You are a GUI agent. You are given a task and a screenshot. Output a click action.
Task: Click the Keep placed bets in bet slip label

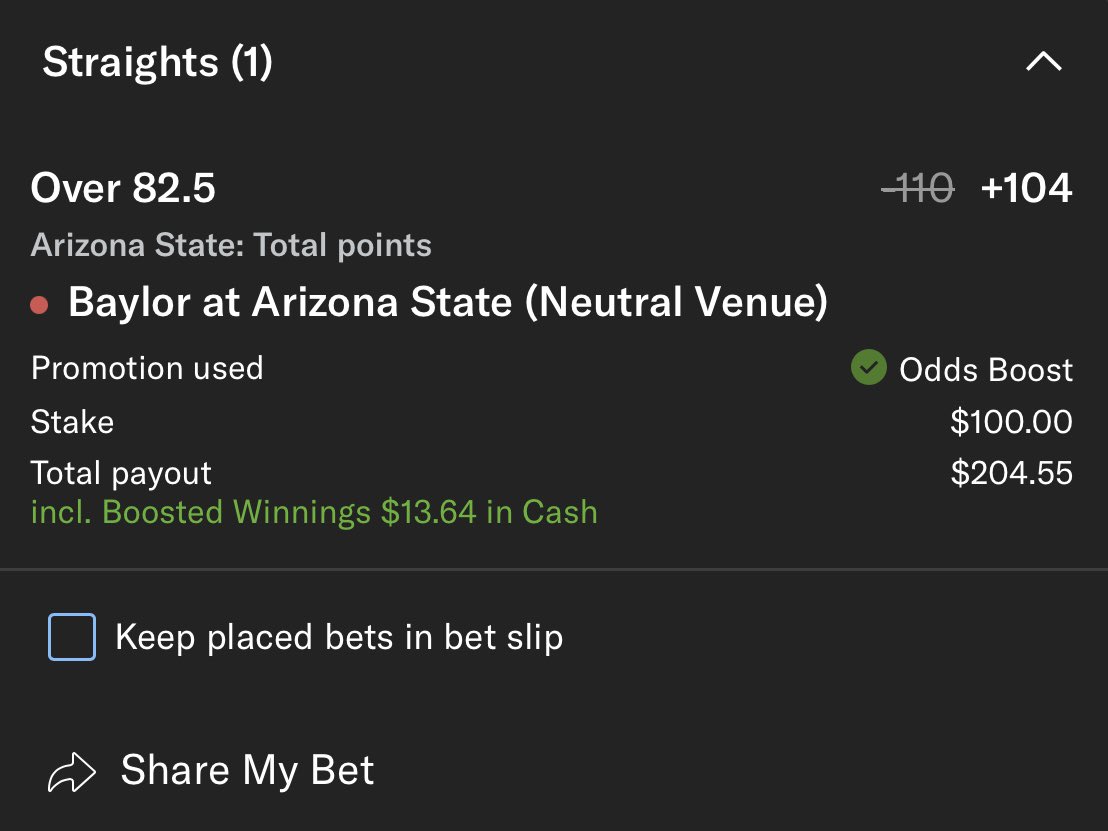pos(339,637)
